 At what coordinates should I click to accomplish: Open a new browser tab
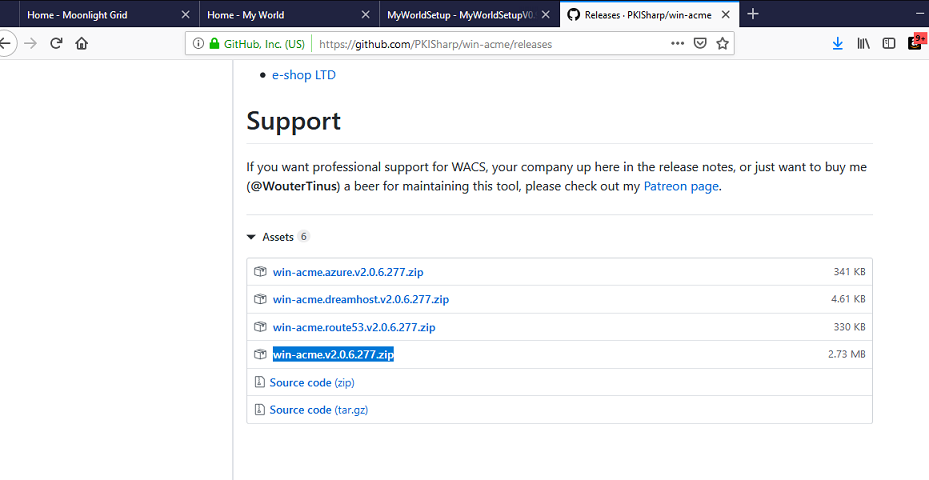click(753, 14)
